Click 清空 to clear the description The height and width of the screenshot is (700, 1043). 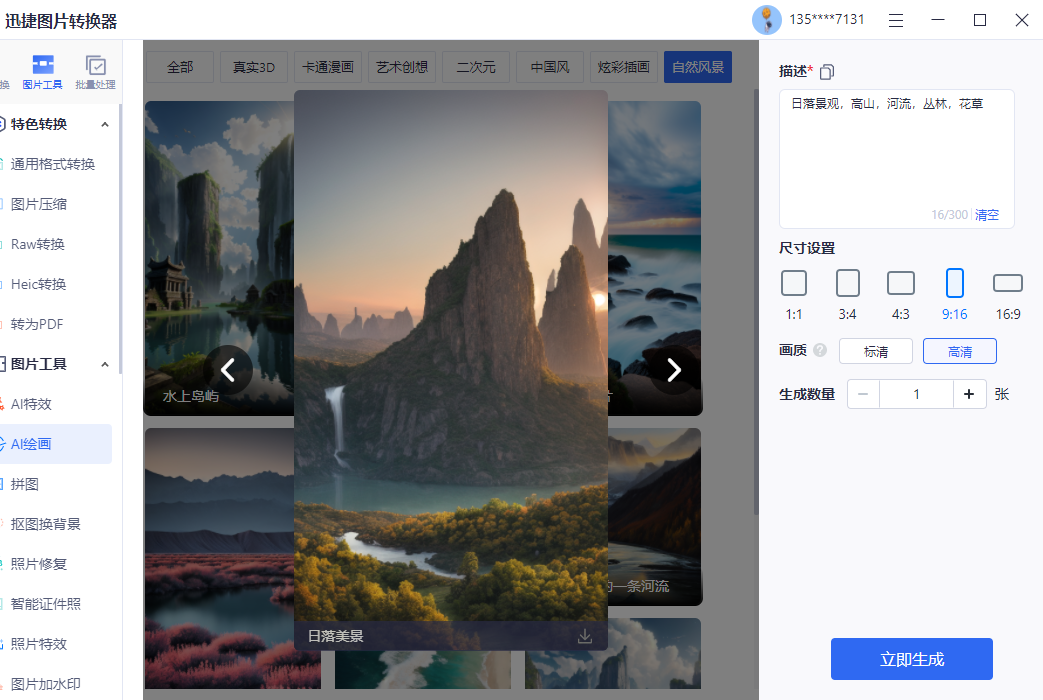[987, 214]
